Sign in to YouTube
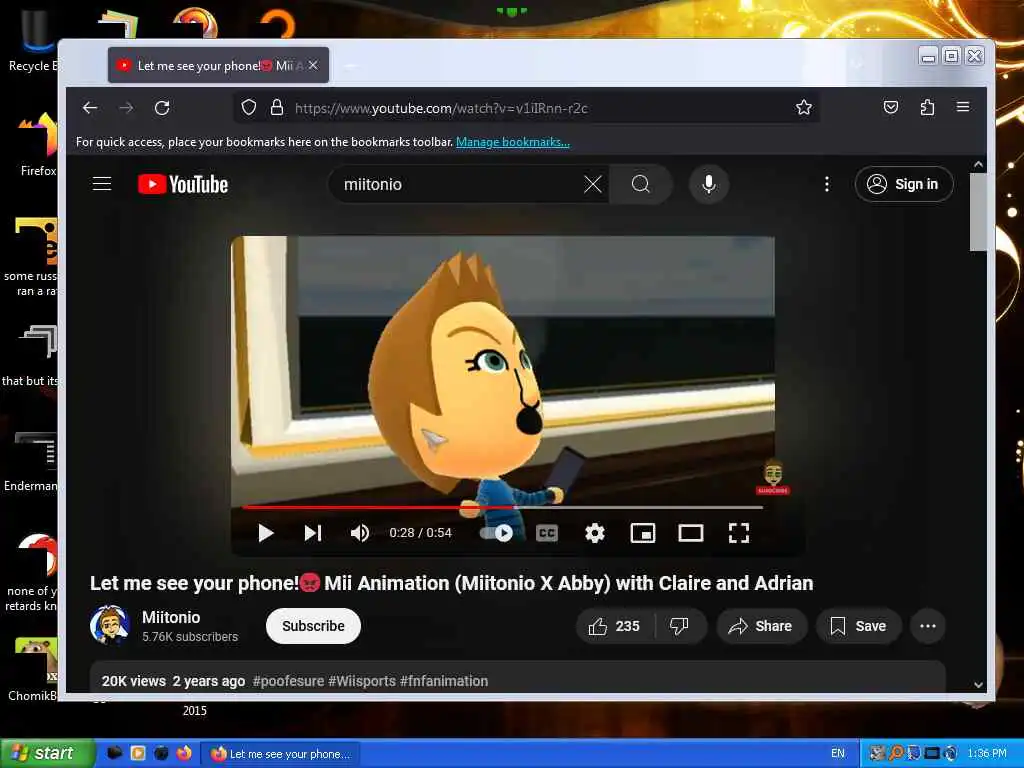This screenshot has height=768, width=1024. click(904, 184)
